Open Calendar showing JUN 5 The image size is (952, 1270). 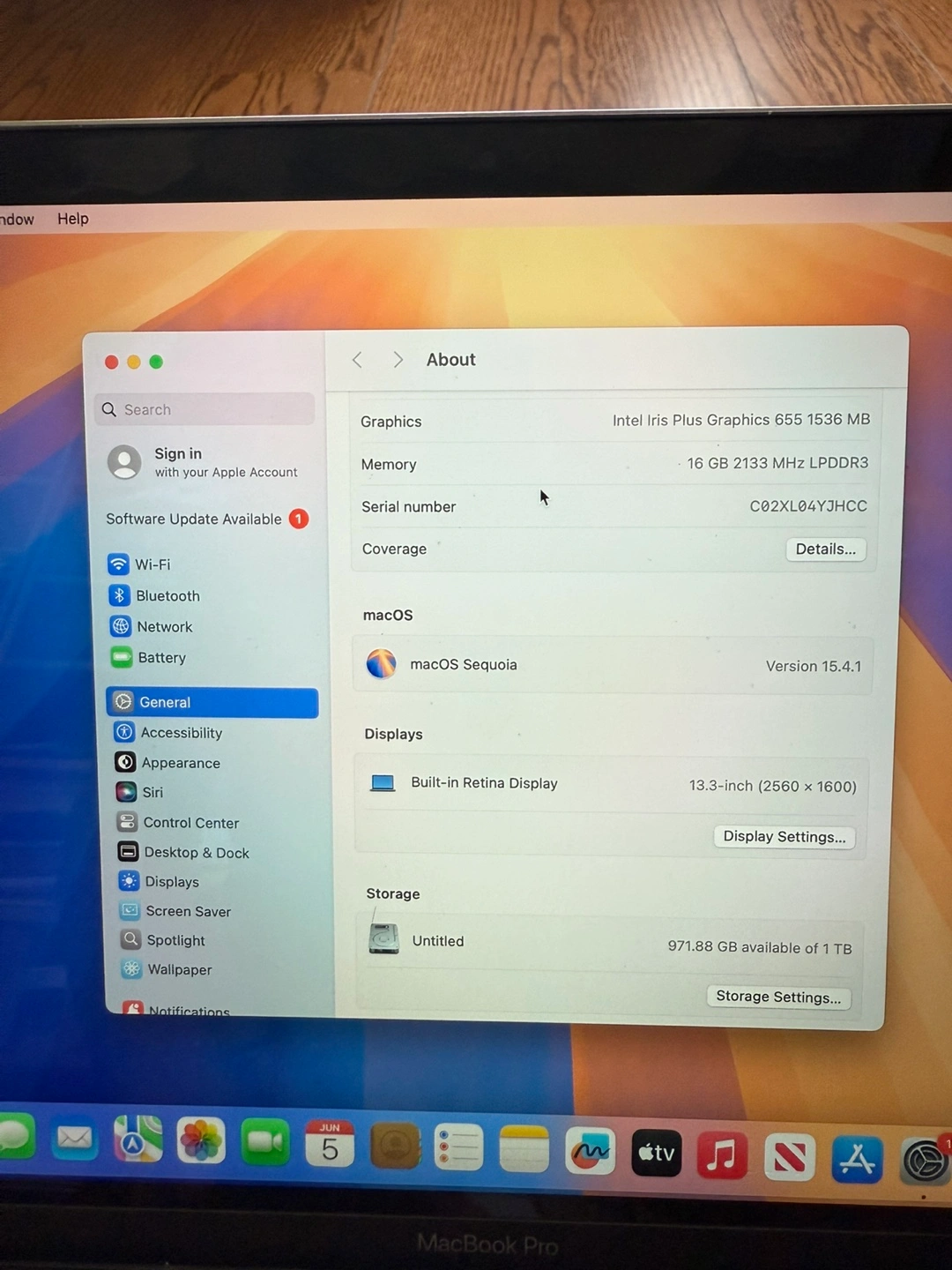tap(330, 1144)
